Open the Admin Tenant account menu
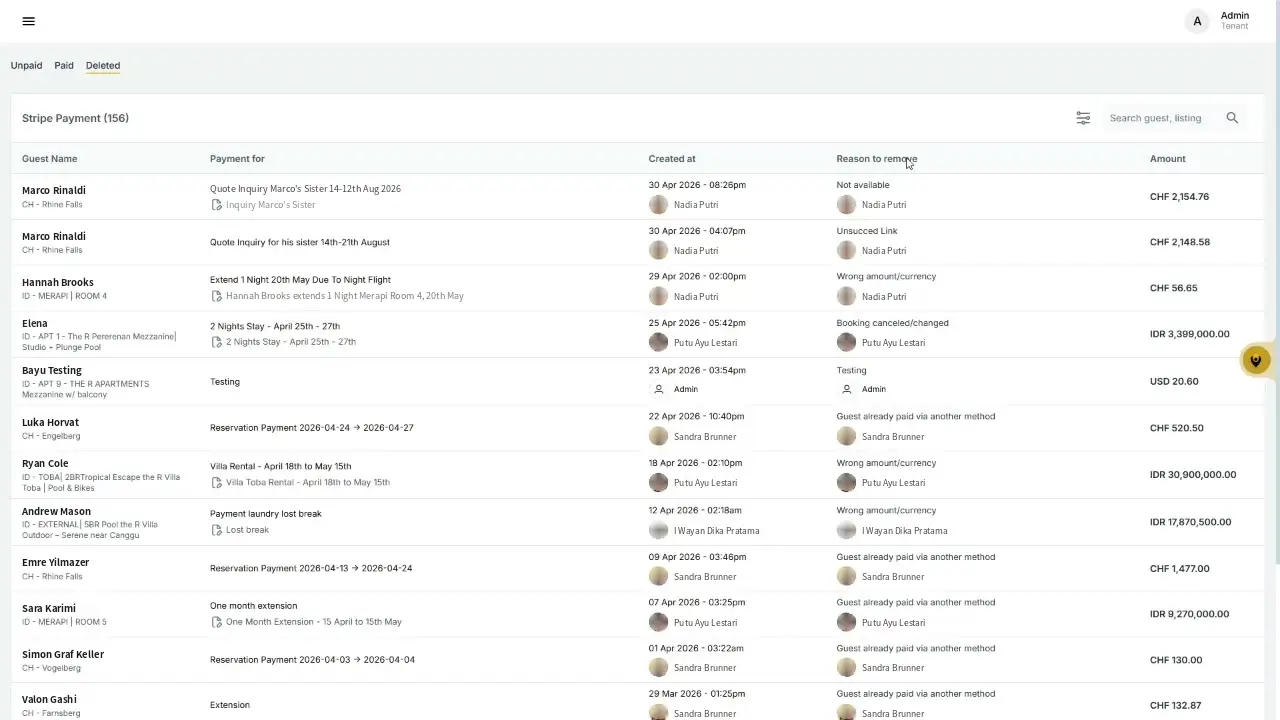The width and height of the screenshot is (1280, 720). (x=1217, y=21)
